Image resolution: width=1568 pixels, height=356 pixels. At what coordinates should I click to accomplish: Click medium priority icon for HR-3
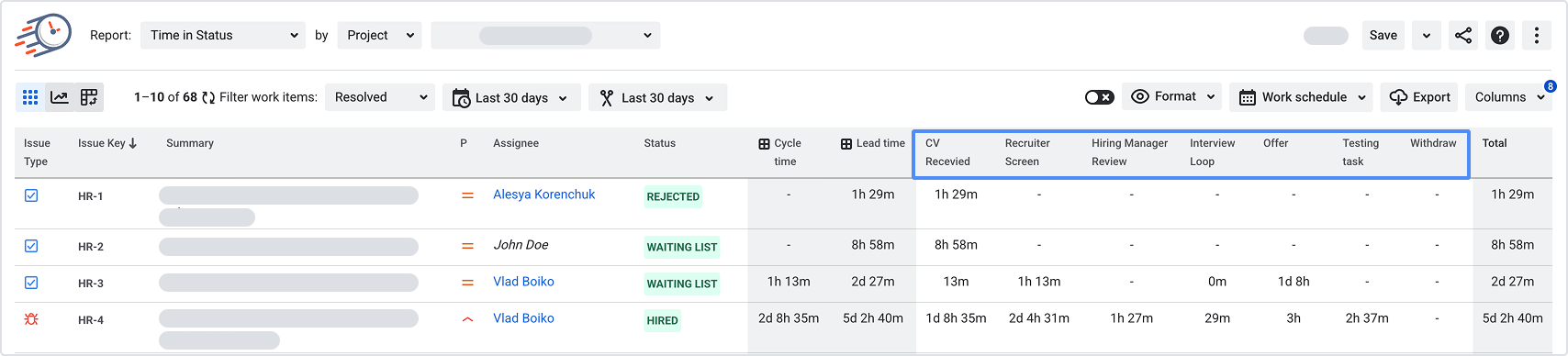pos(467,283)
